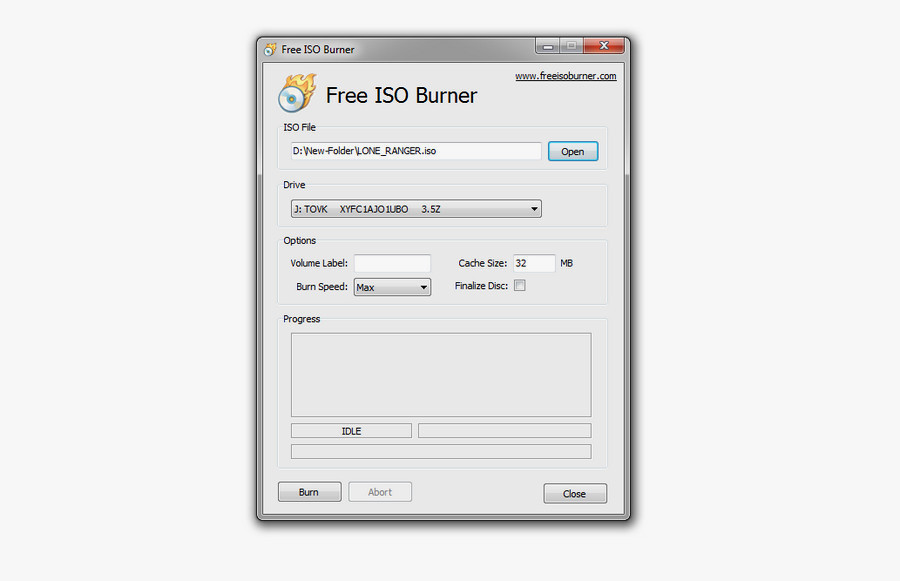Click the bottom progress bar
This screenshot has width=900, height=581.
point(440,451)
